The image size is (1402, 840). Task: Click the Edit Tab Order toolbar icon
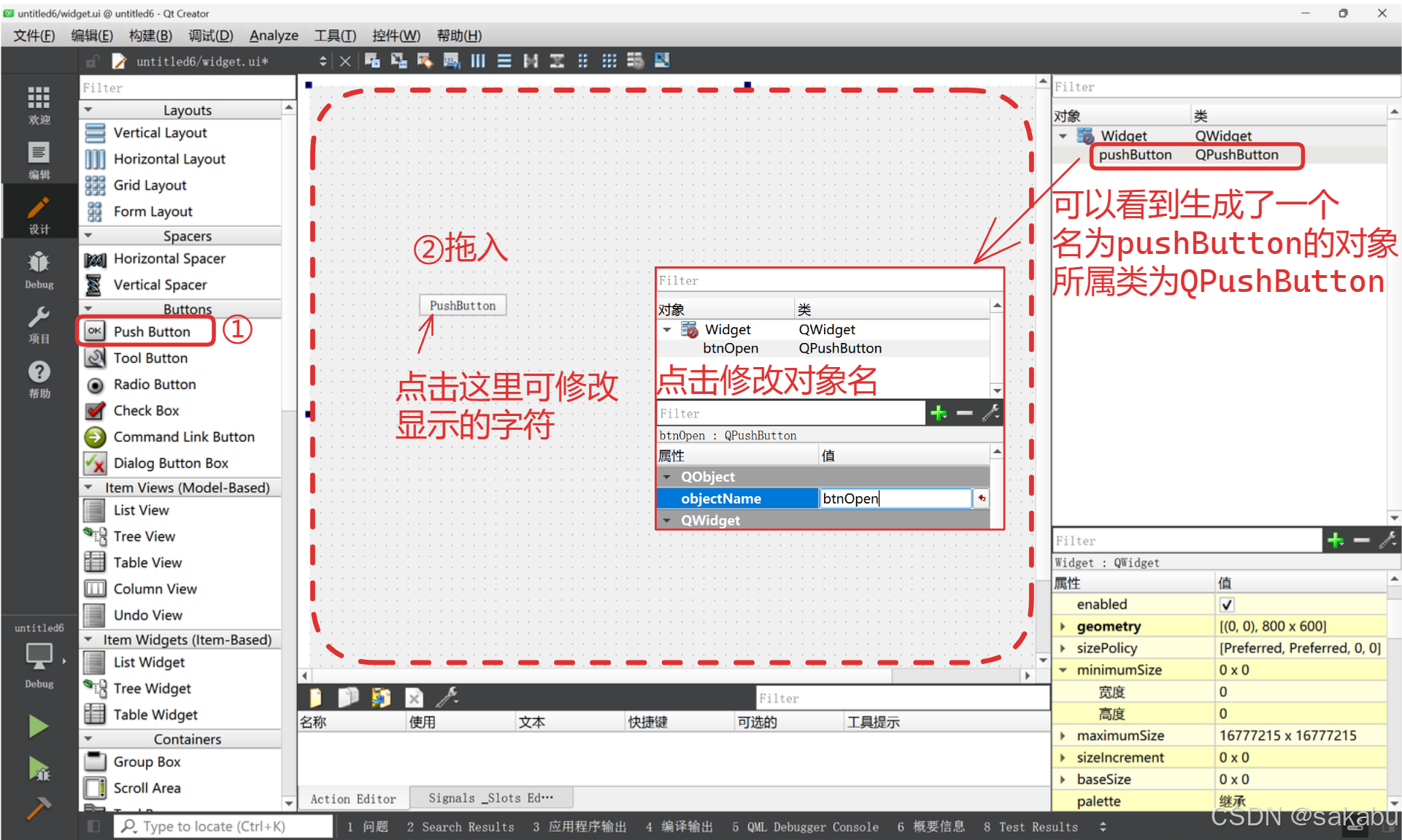click(x=451, y=61)
